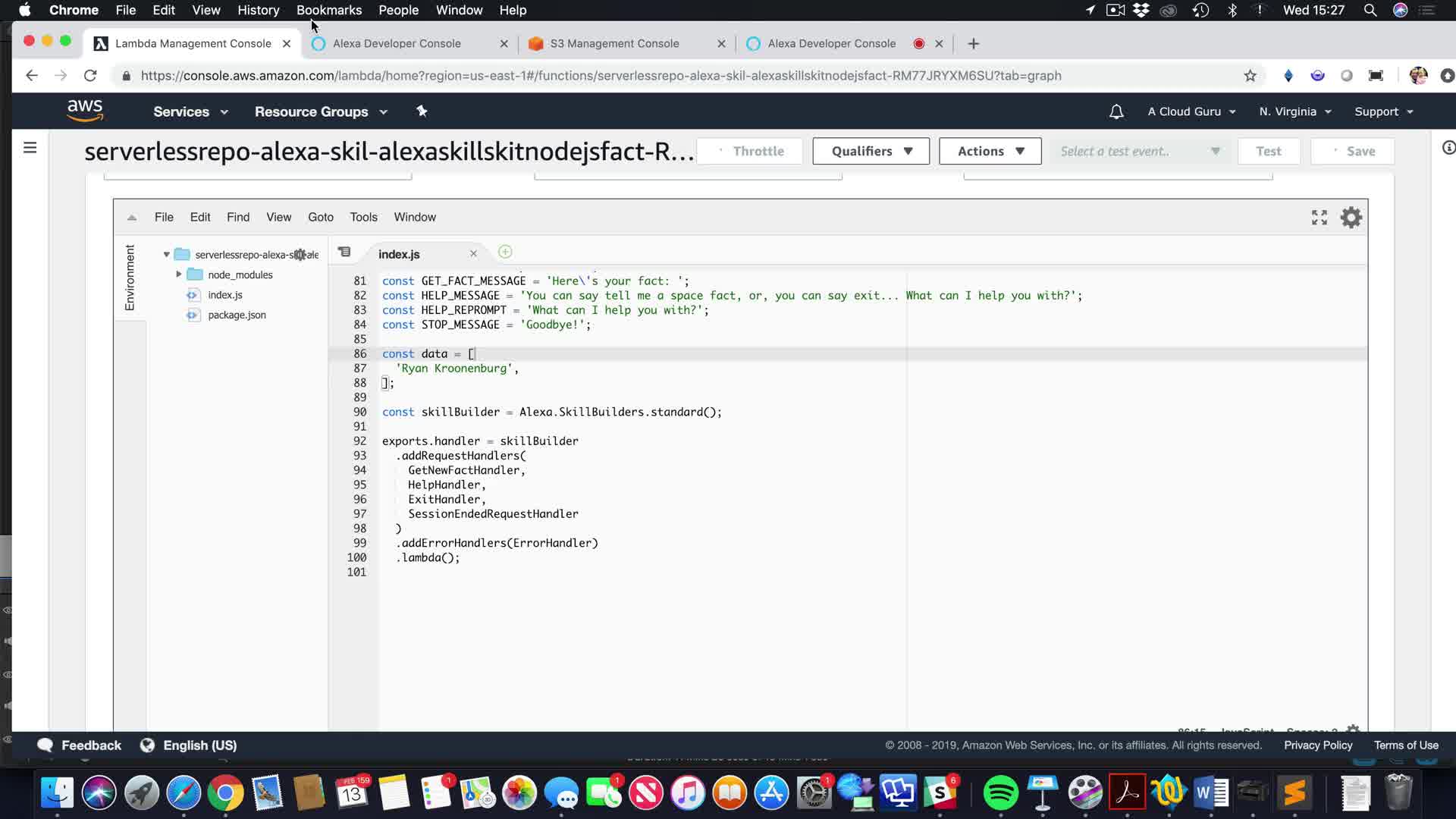1456x819 pixels.
Task: Click the AWS logo home icon
Action: (85, 111)
